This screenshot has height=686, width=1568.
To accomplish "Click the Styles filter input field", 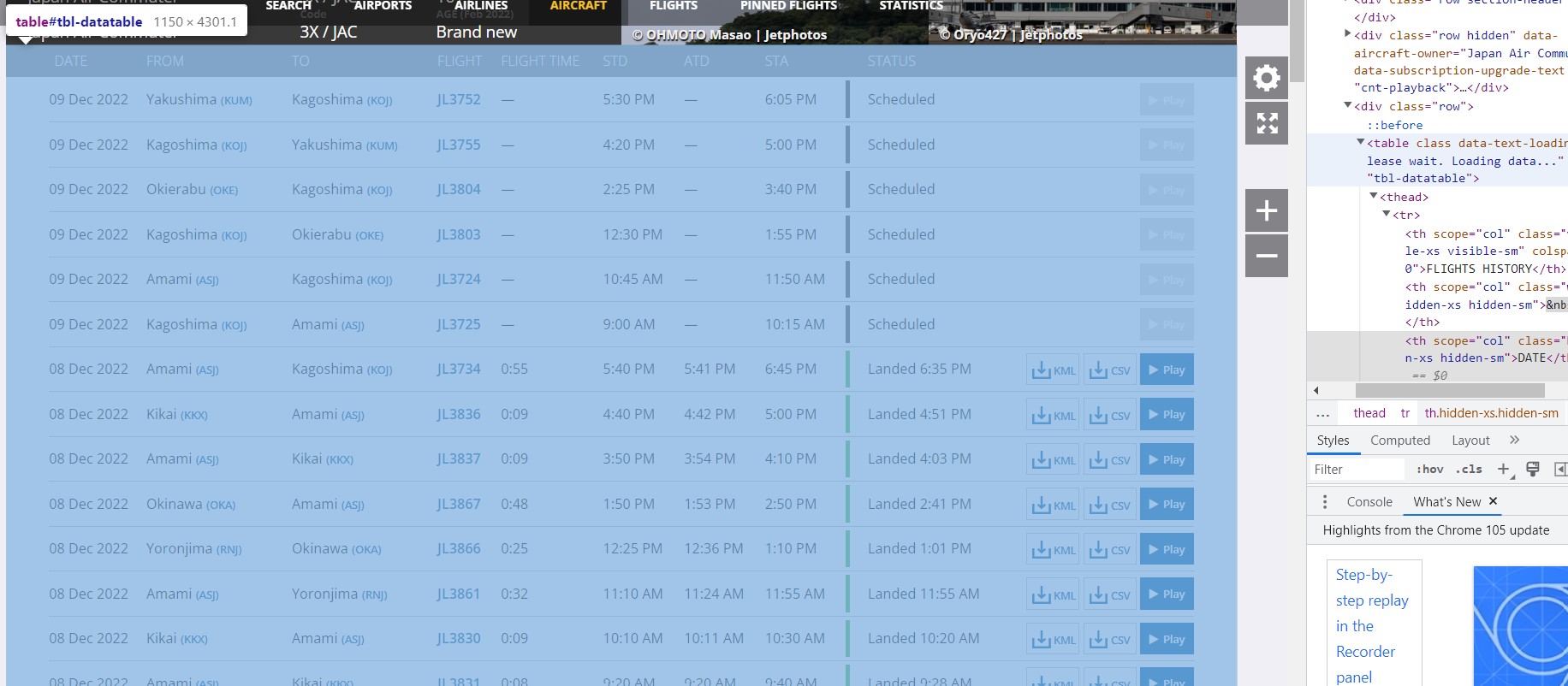I will click(x=1357, y=470).
